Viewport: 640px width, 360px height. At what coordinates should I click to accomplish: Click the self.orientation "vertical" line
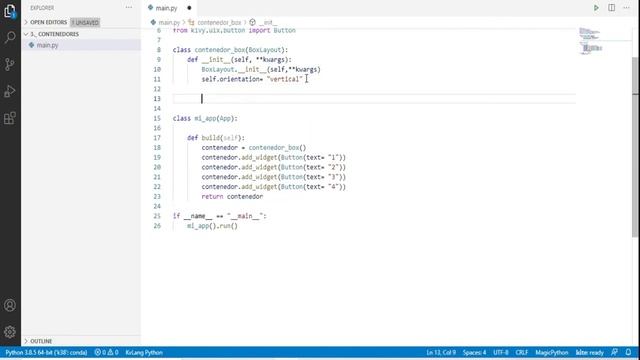click(x=252, y=79)
